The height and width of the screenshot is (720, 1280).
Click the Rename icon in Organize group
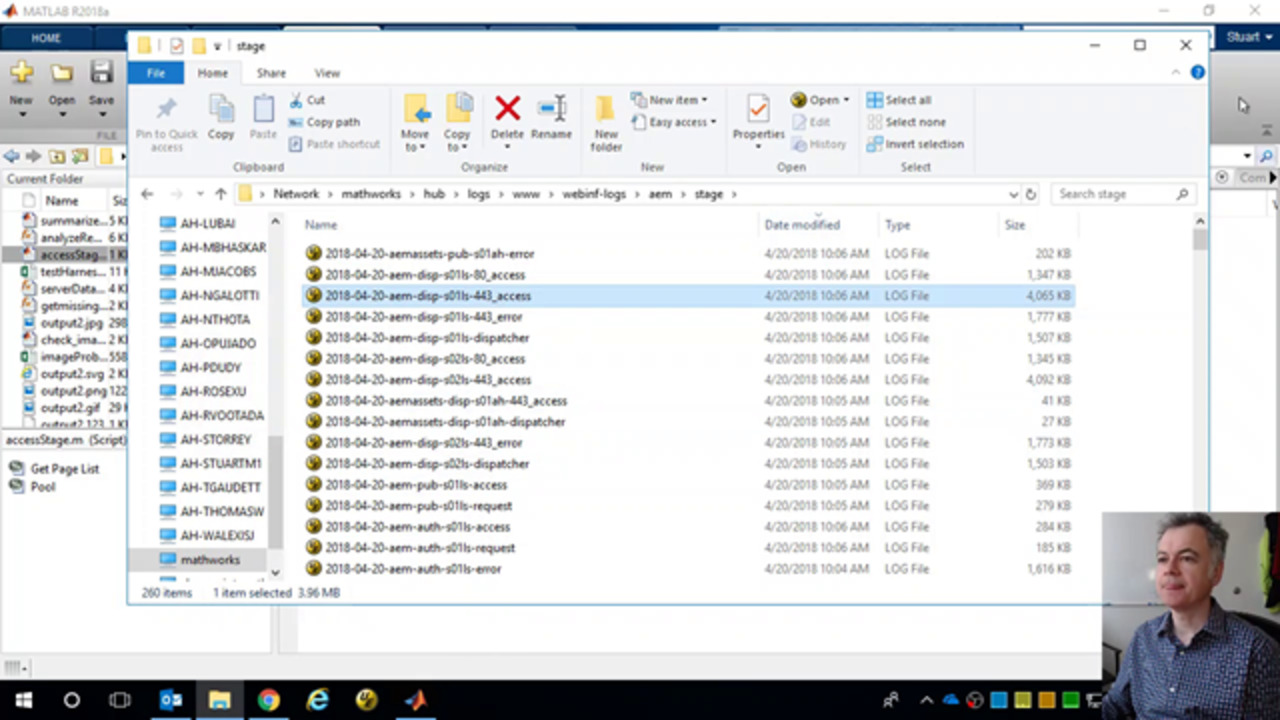551,111
